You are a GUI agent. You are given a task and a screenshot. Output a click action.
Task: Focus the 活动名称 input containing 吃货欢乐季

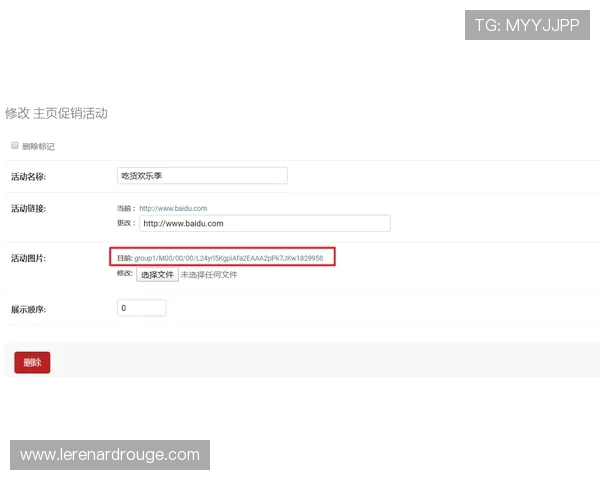(x=202, y=176)
